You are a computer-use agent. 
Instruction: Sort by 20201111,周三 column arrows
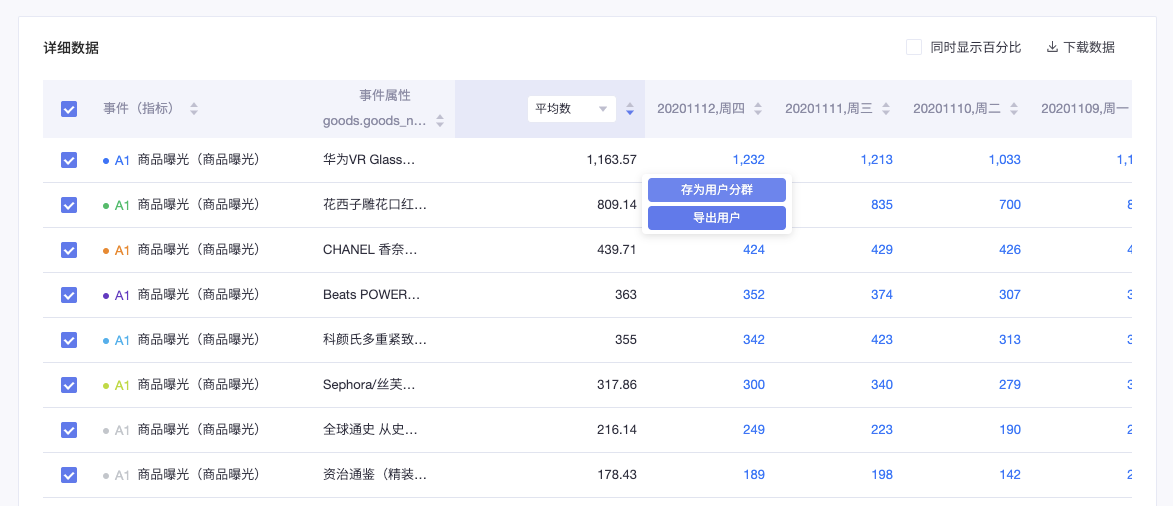pos(886,109)
